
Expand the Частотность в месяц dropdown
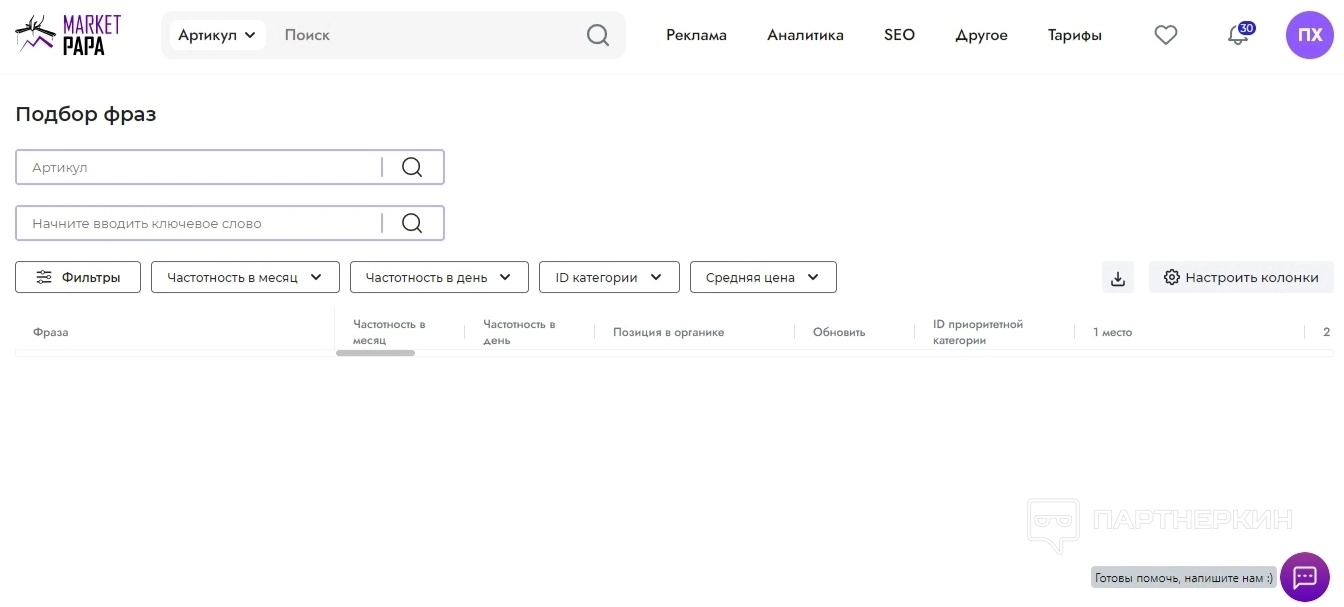click(x=245, y=277)
